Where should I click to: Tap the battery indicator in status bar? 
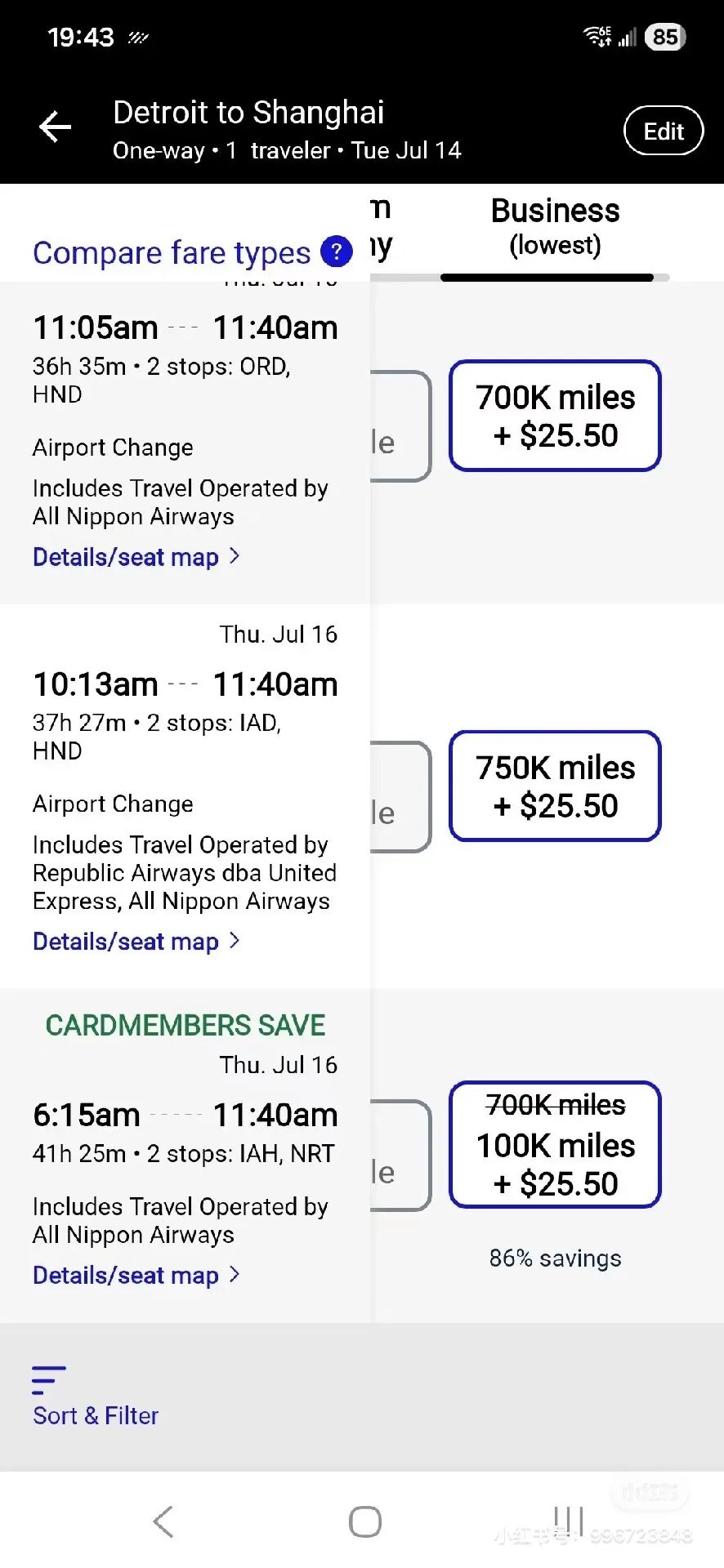[x=665, y=37]
